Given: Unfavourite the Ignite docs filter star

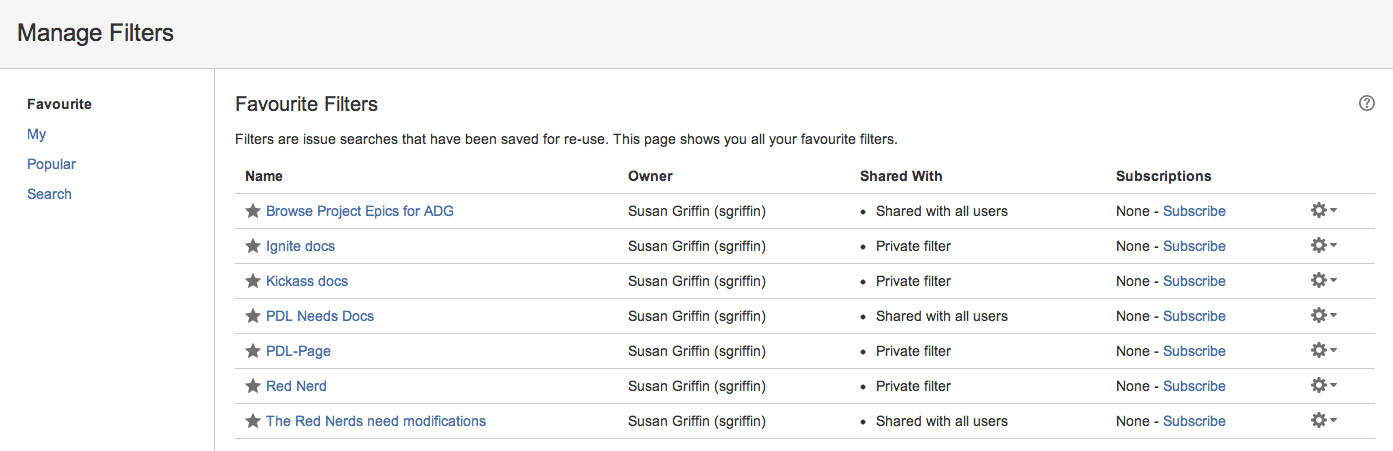Looking at the screenshot, I should 253,246.
